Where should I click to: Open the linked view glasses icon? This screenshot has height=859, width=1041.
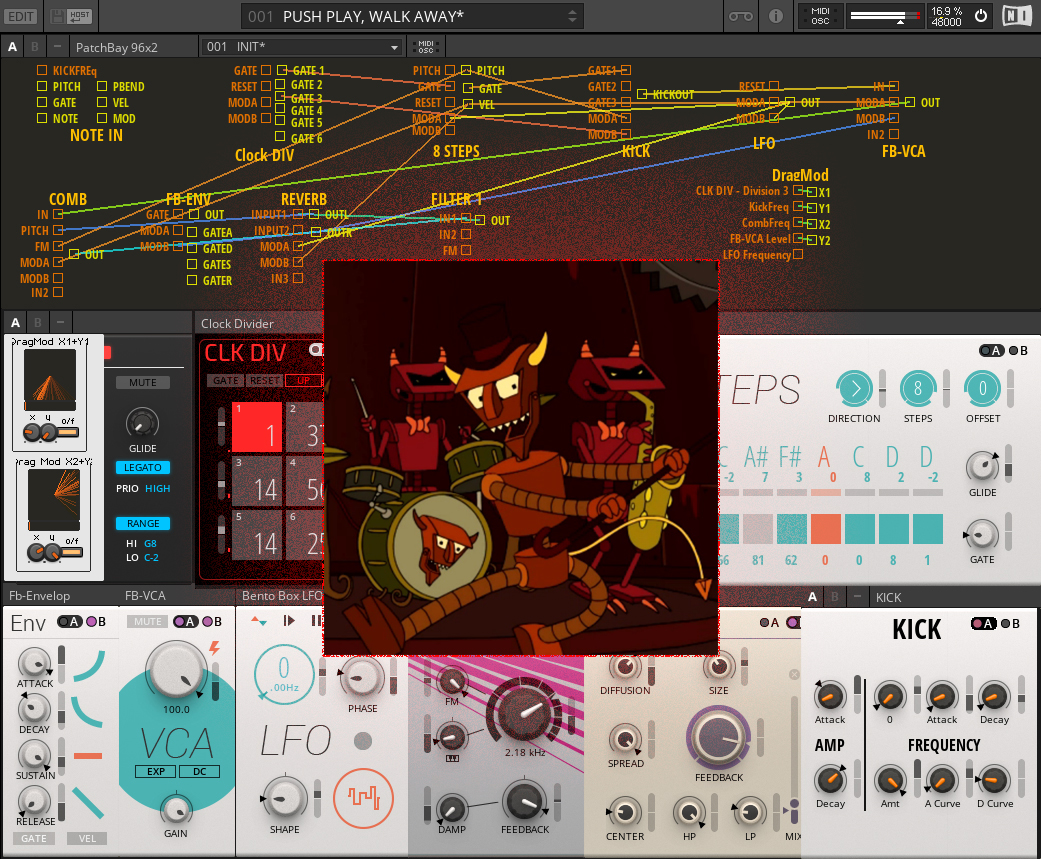point(741,16)
